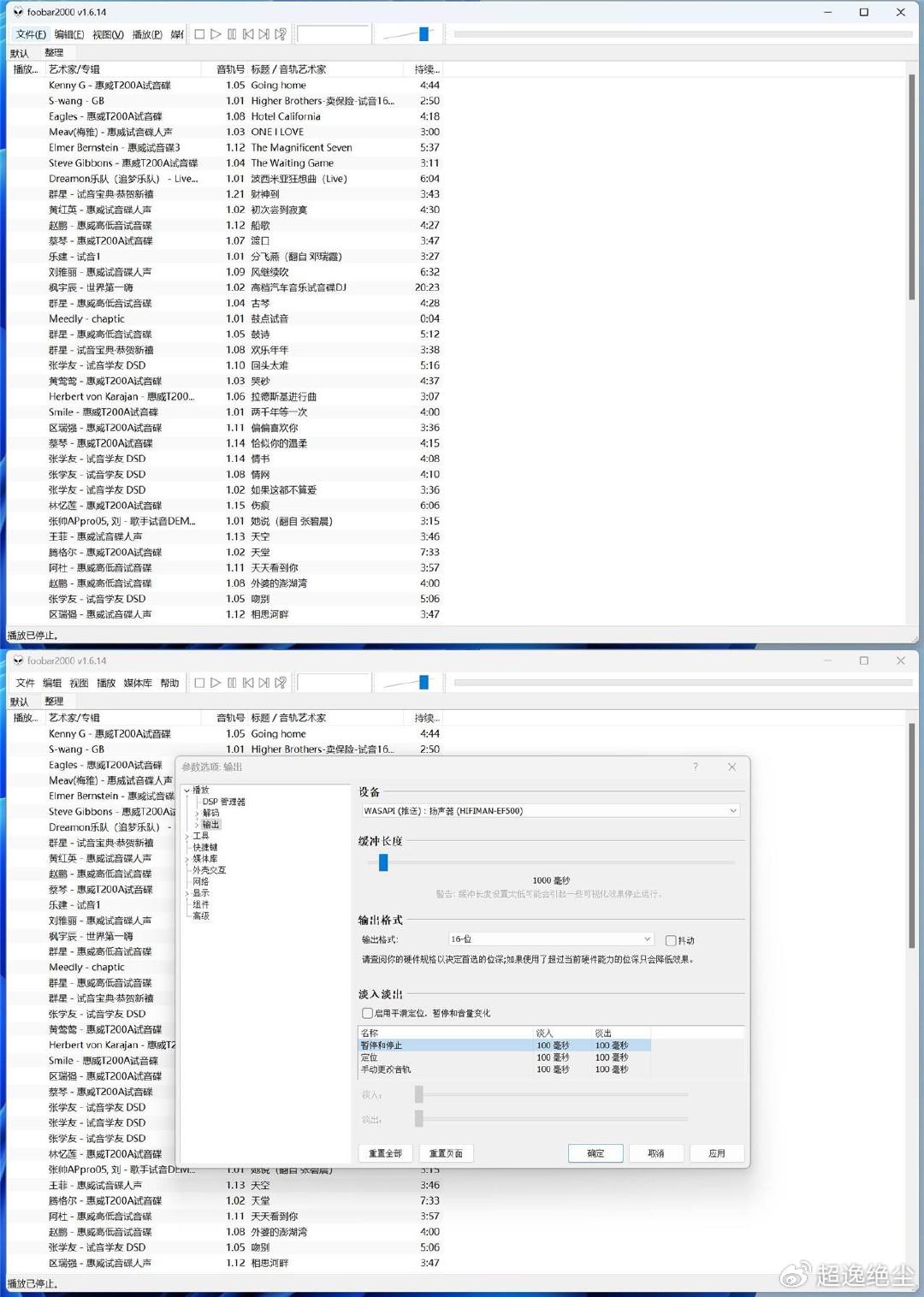Enable the 抖动 (dither) checkbox
The width and height of the screenshot is (924, 1297).
[x=671, y=940]
